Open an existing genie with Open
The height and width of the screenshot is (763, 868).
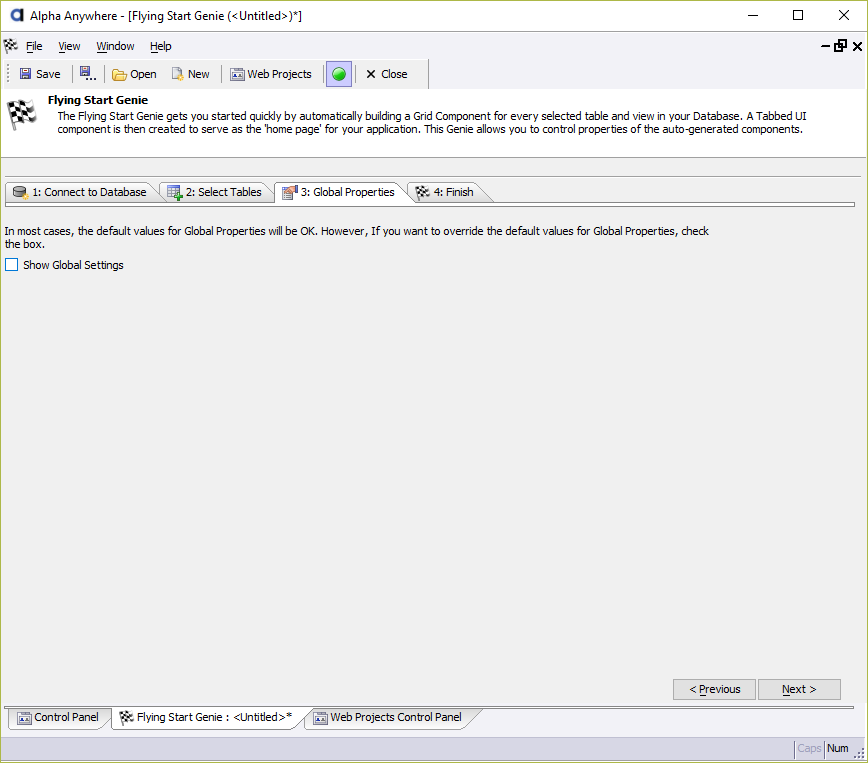point(135,74)
